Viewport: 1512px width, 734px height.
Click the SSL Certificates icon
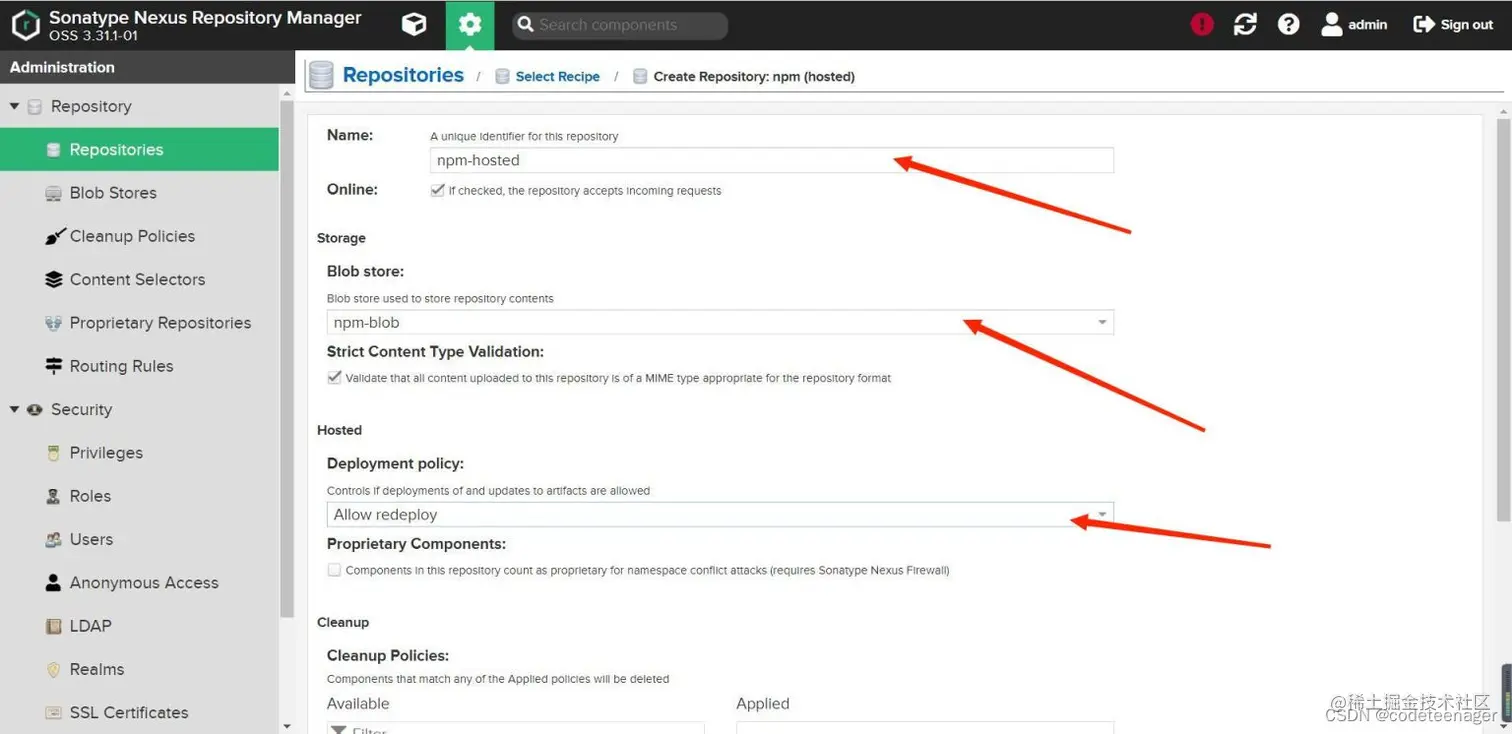(54, 713)
